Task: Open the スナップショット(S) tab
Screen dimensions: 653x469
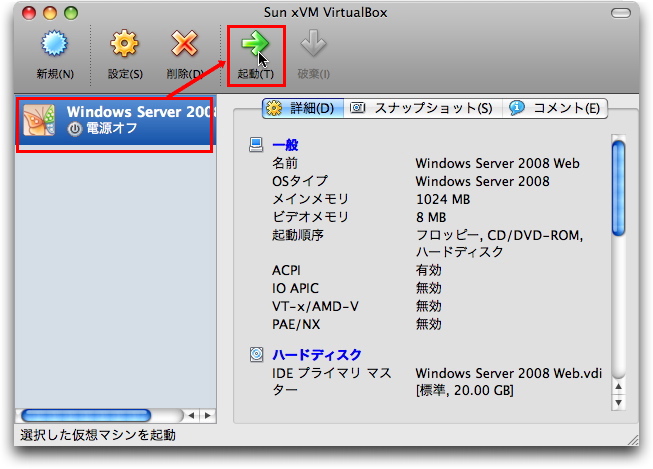Action: 423,108
